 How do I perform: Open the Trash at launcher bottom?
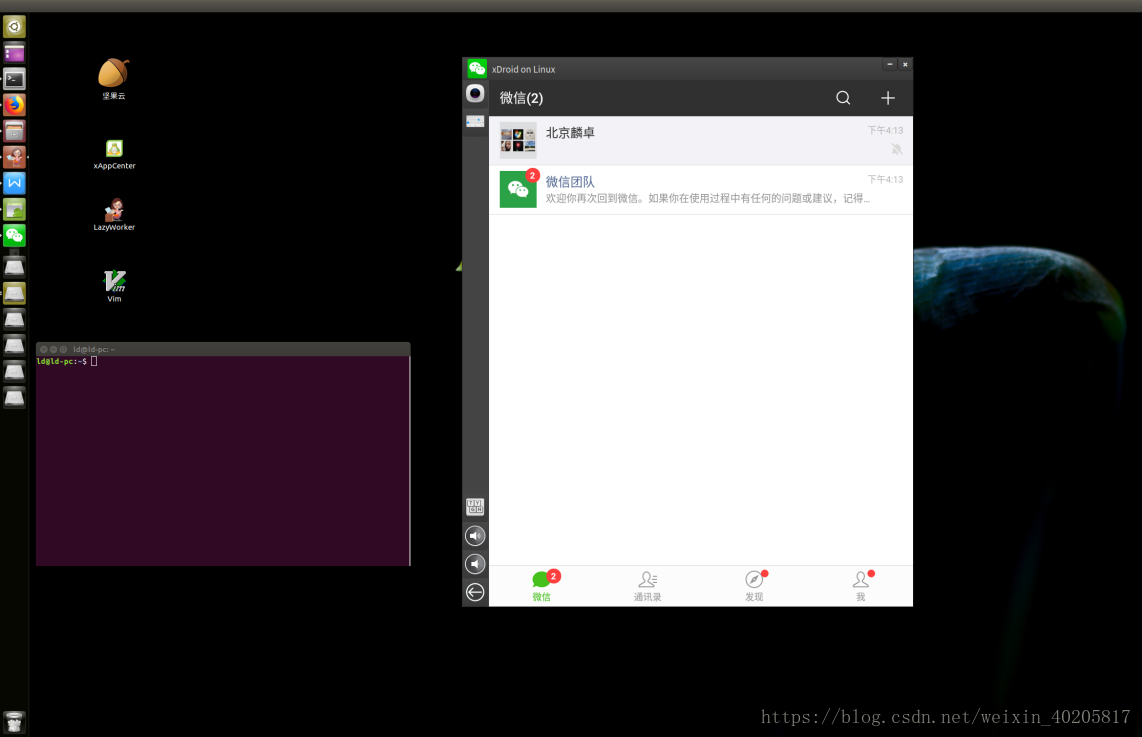click(15, 722)
